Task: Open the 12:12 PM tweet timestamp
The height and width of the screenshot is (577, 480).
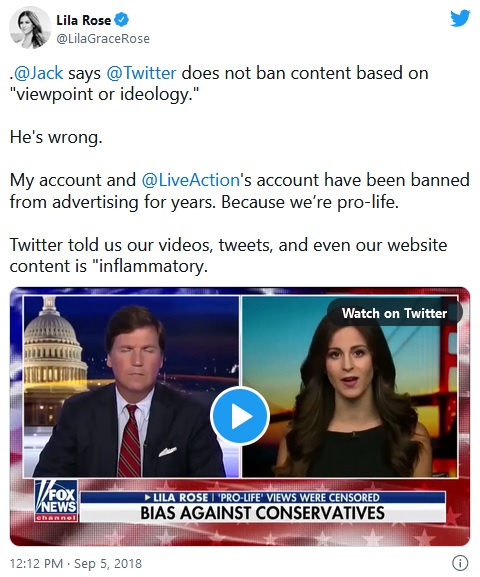Action: (x=36, y=563)
